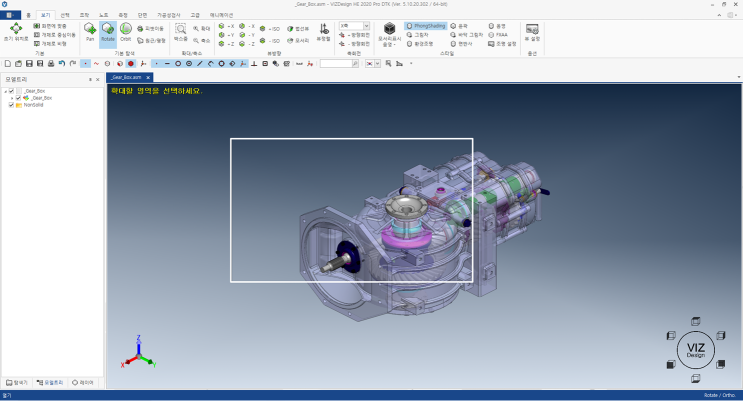Uncheck top-level _Gear_Box checkbox
The image size is (743, 401).
(11, 91)
